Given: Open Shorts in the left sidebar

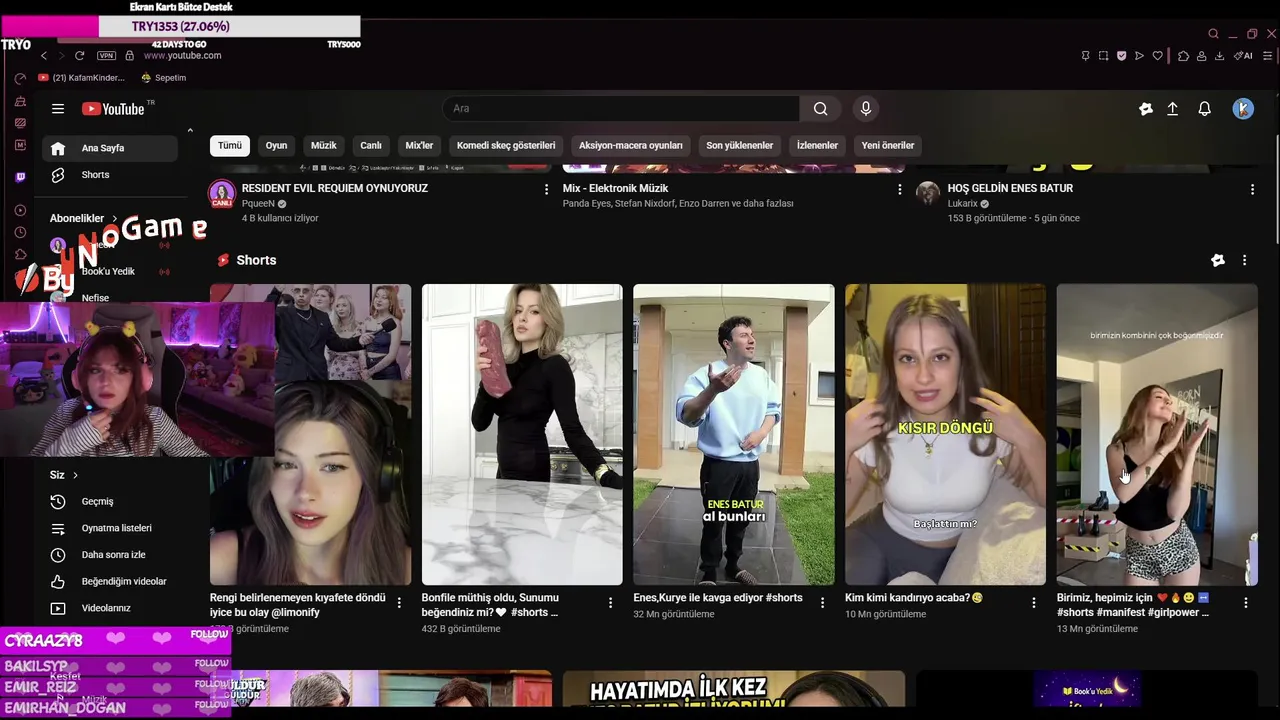Looking at the screenshot, I should 110,175.
